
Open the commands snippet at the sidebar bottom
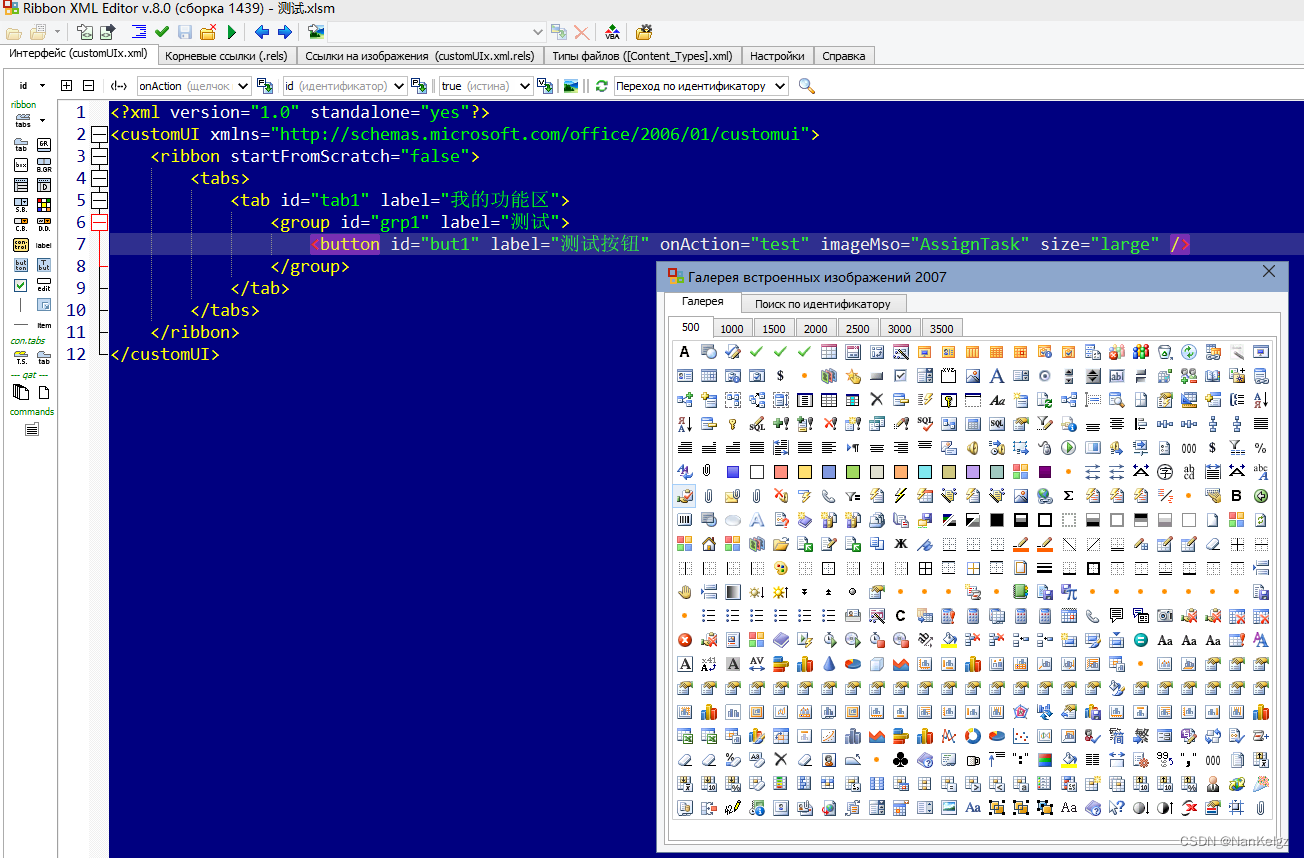click(x=31, y=428)
